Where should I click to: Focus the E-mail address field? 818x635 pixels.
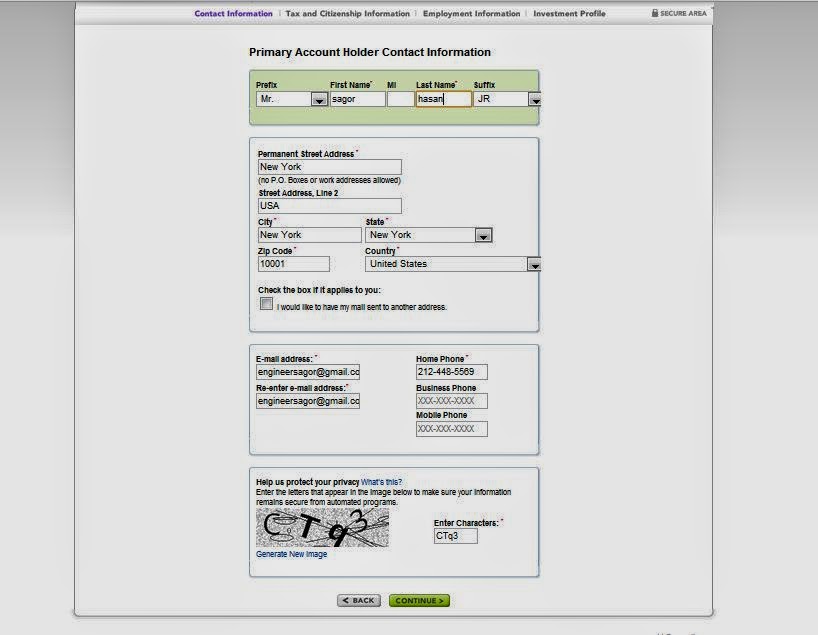tap(308, 372)
